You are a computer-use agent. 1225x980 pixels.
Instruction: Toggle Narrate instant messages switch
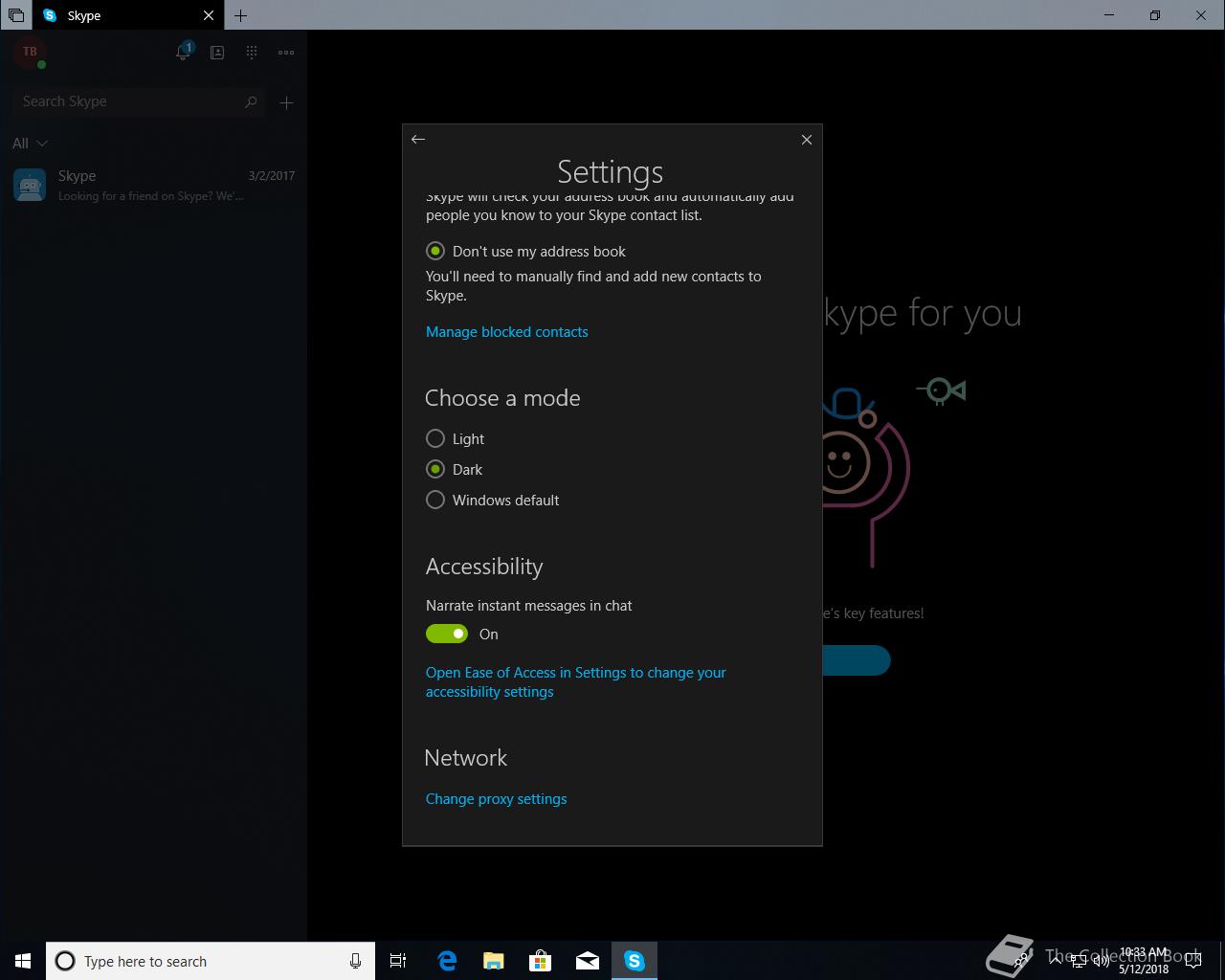(447, 634)
